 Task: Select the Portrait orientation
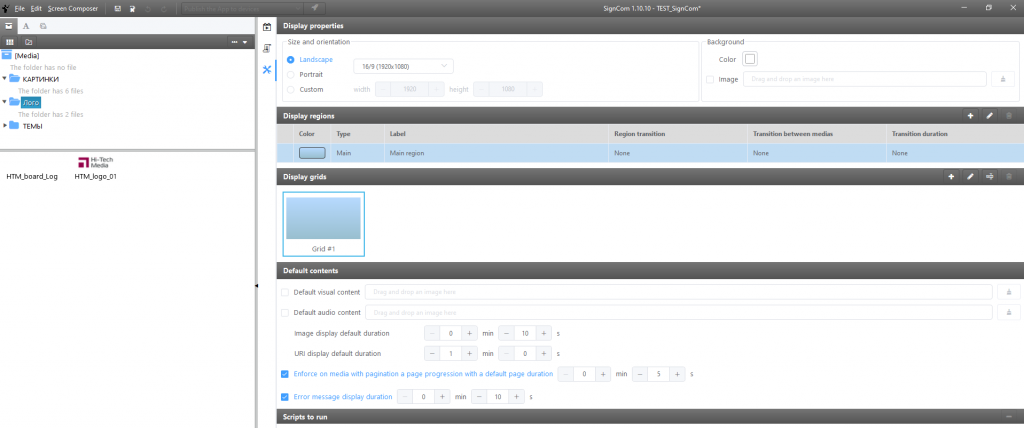pyautogui.click(x=291, y=75)
